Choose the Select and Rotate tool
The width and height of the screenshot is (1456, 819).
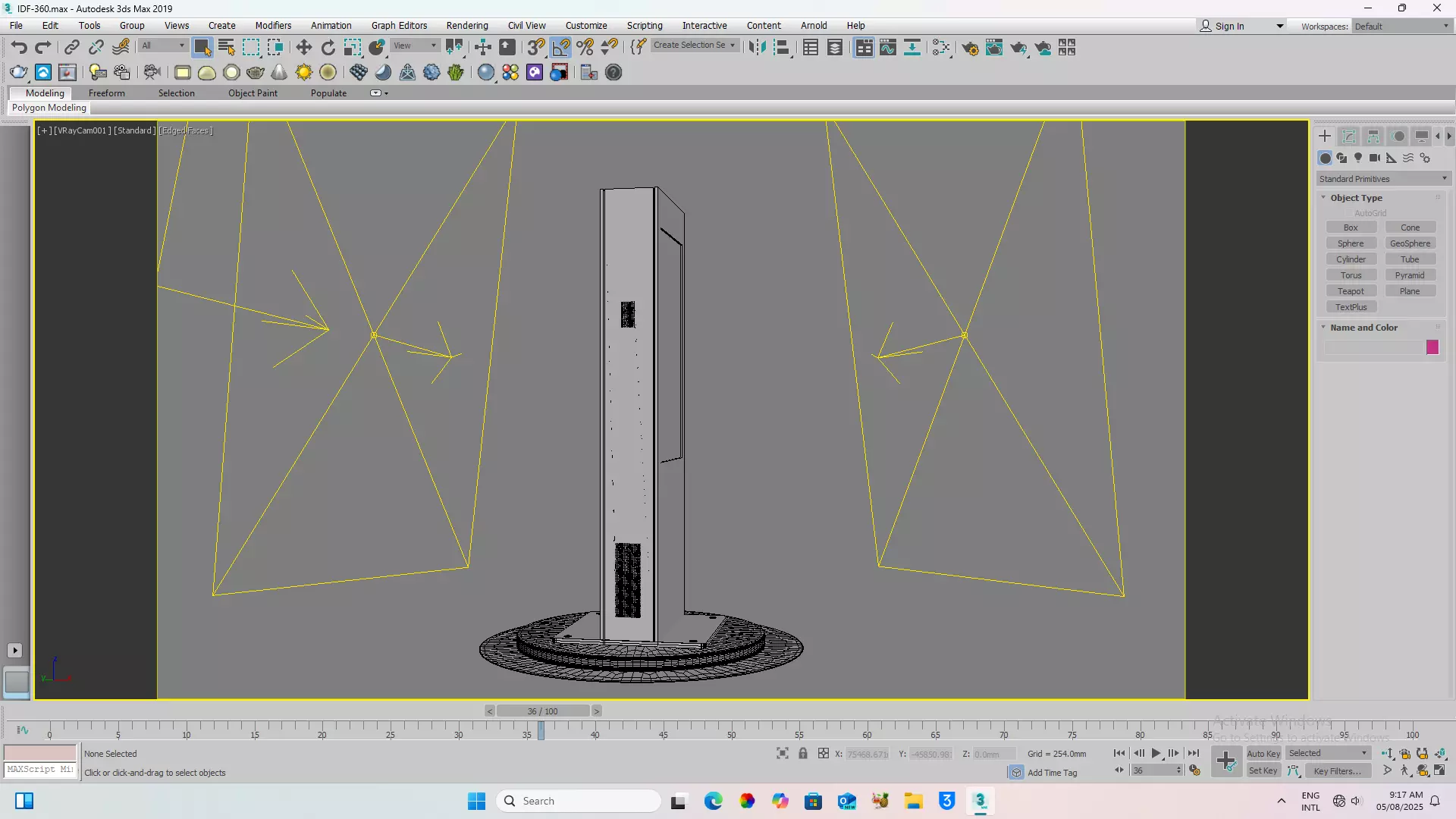[328, 48]
